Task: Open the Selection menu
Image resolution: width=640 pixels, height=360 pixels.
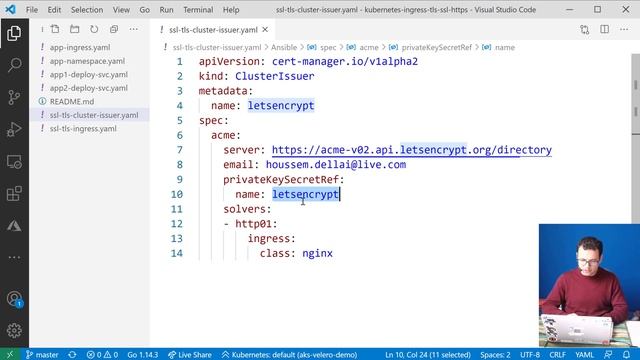Action: pyautogui.click(x=87, y=10)
